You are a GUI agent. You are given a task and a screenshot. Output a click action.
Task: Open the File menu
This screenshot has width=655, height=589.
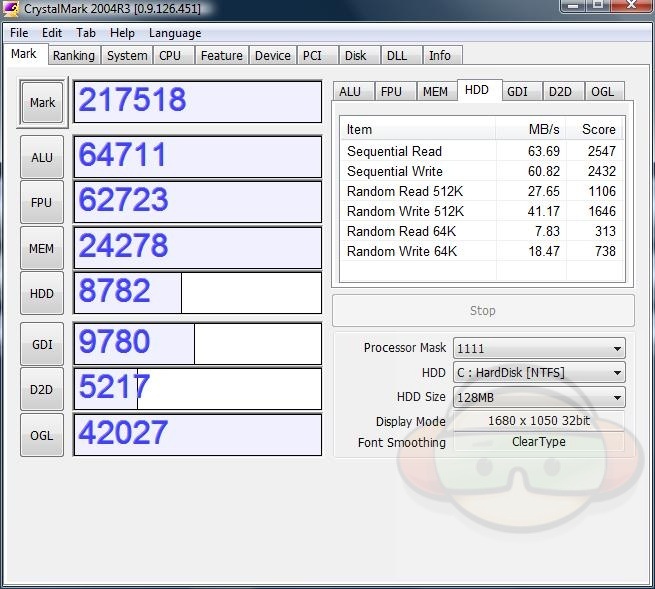[x=19, y=33]
